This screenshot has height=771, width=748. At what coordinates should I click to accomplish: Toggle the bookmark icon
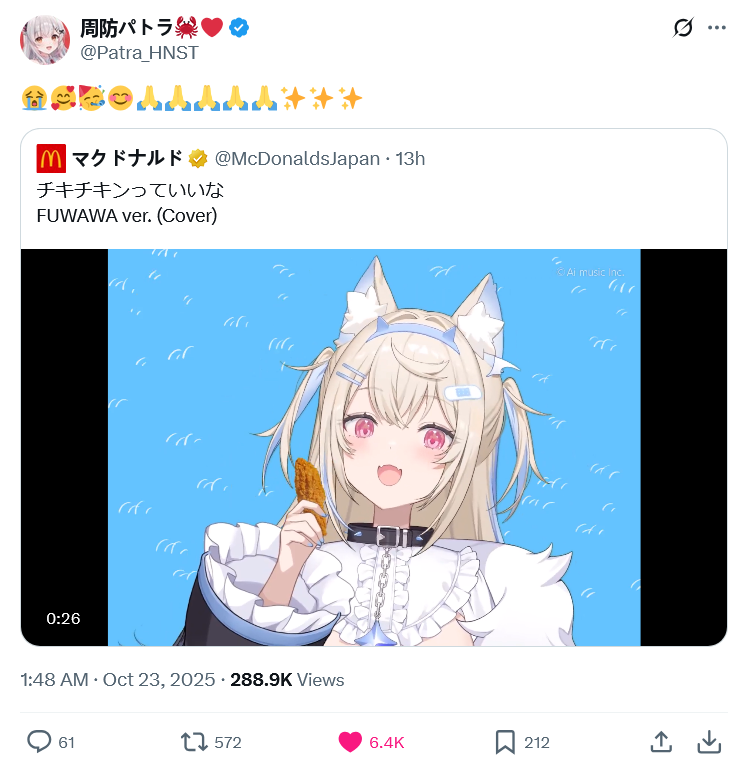pos(505,742)
